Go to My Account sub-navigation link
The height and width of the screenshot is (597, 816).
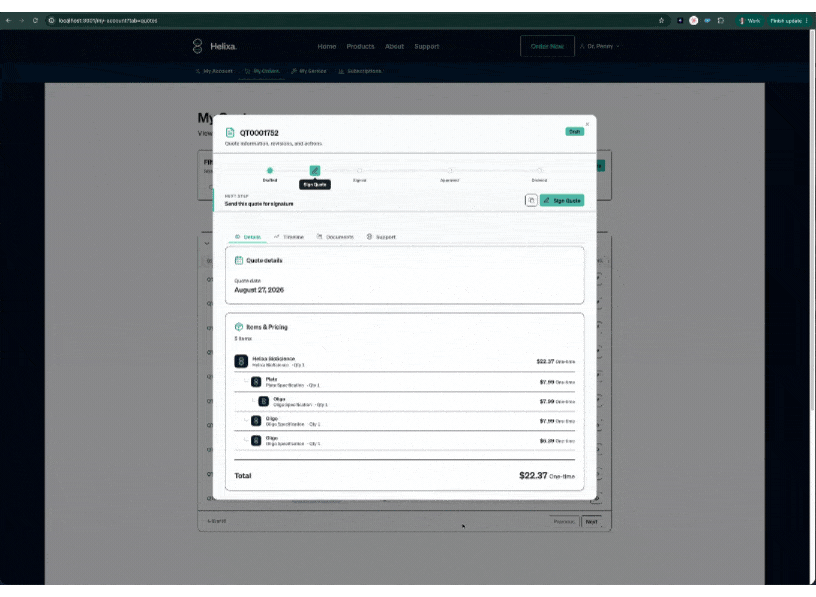214,71
